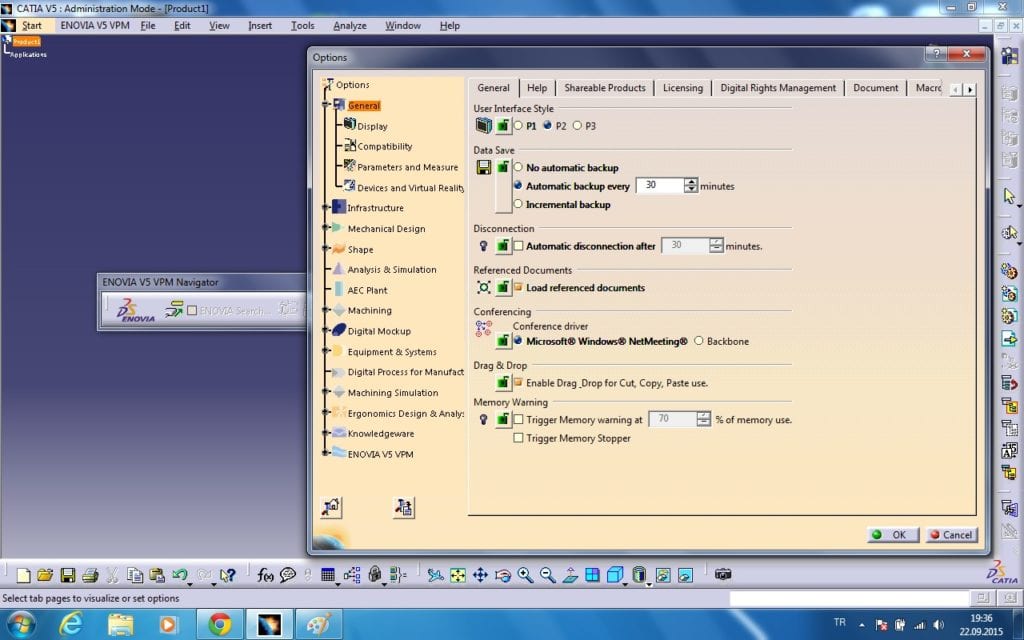Choose the Incremental backup option
Viewport: 1024px width, 640px height.
click(x=518, y=204)
